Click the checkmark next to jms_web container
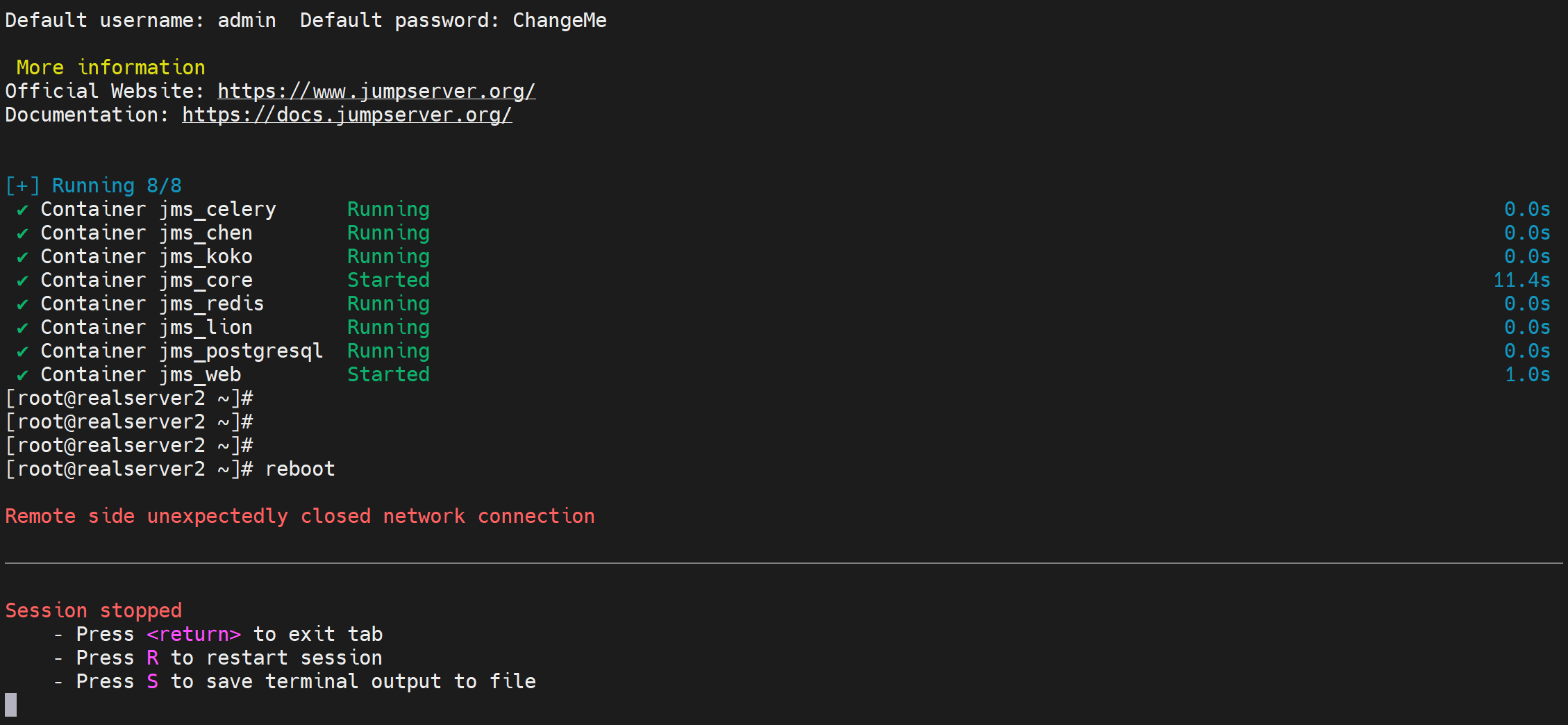 pos(23,375)
